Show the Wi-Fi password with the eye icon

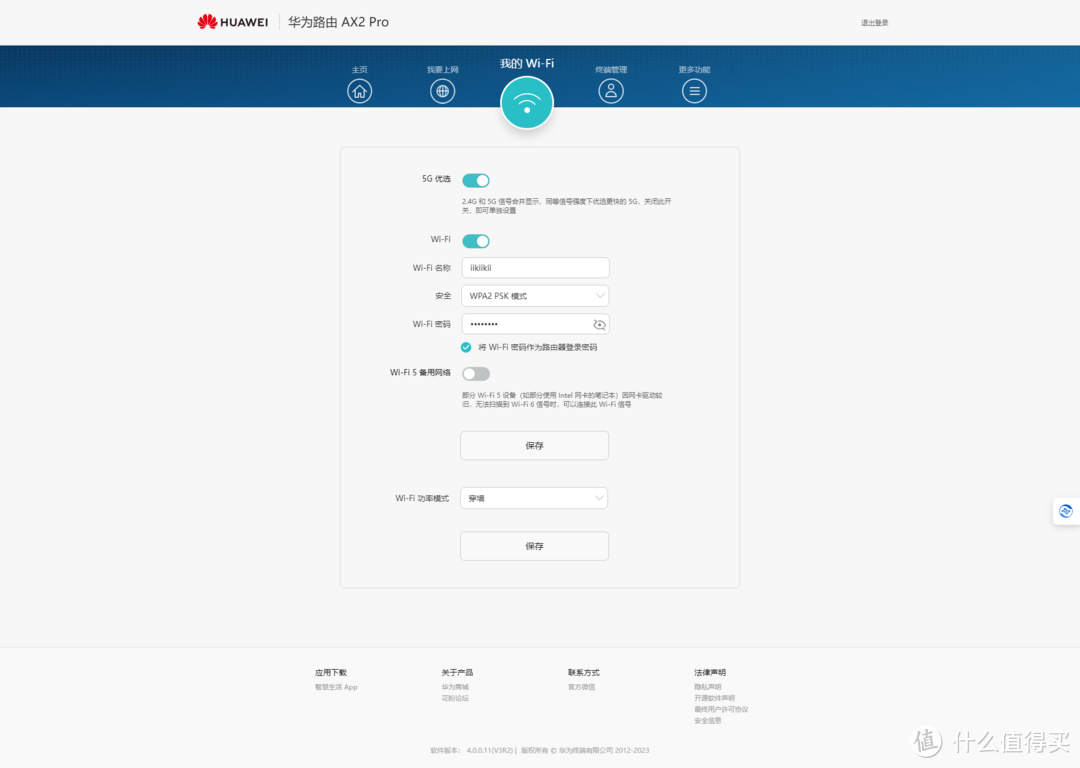(x=599, y=324)
